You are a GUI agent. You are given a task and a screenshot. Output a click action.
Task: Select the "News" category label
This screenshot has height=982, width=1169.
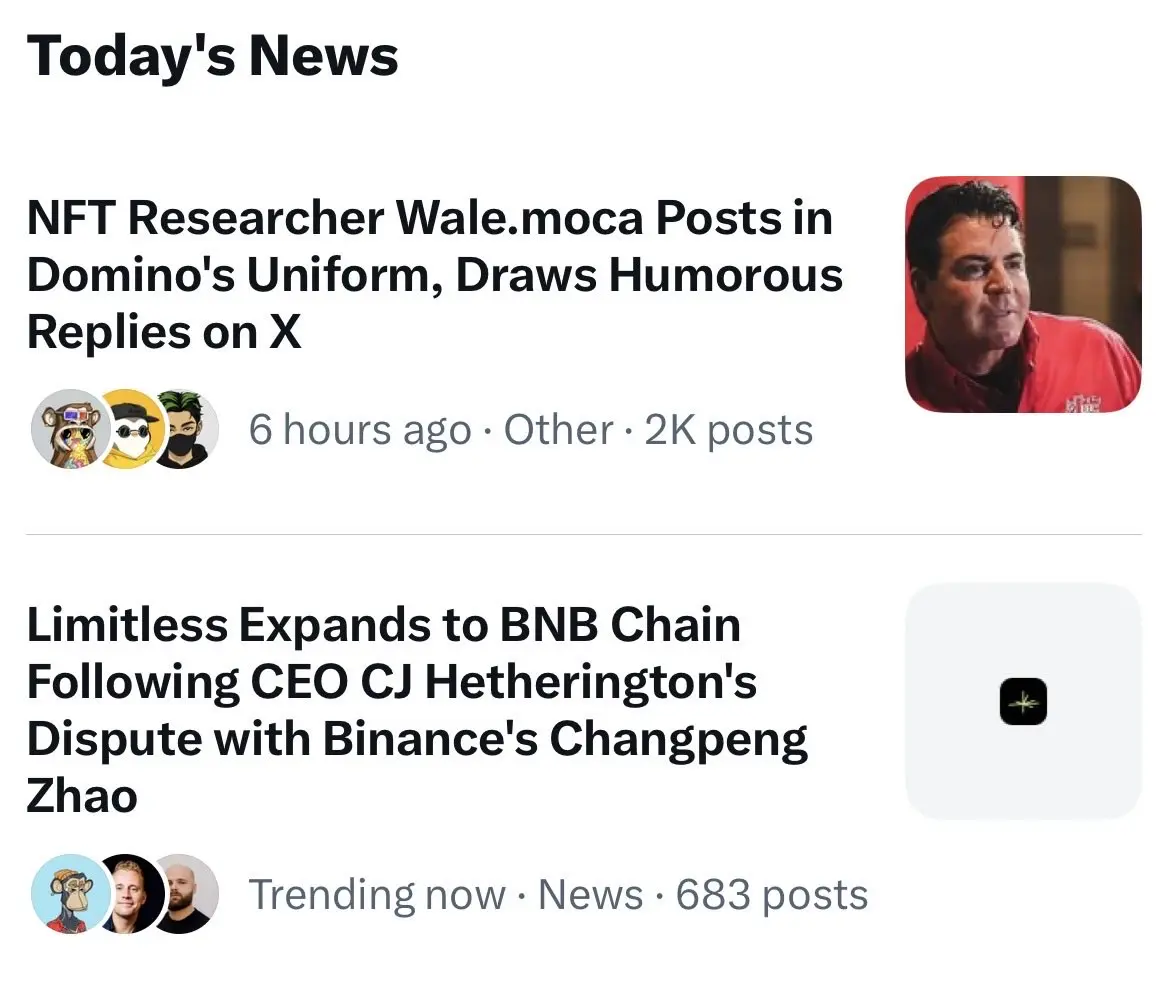[590, 894]
